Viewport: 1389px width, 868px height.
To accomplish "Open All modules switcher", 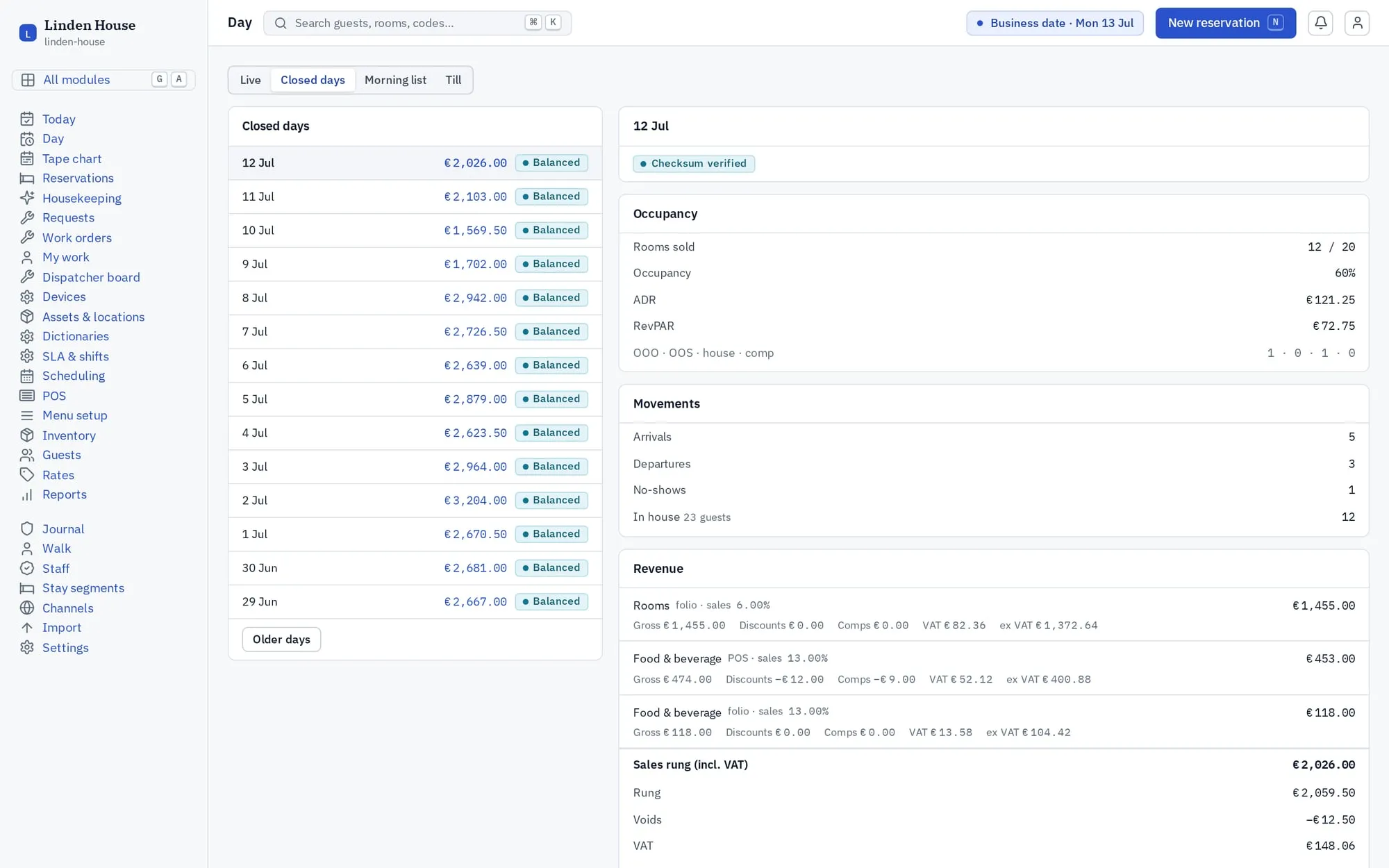I will 103,80.
